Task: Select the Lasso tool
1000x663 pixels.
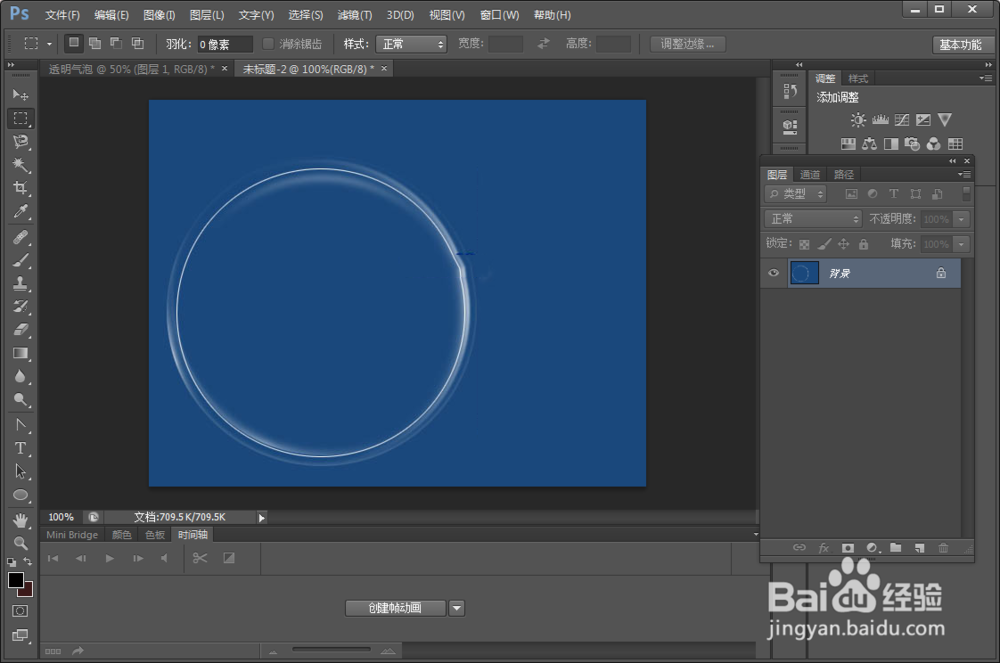Action: [x=20, y=142]
